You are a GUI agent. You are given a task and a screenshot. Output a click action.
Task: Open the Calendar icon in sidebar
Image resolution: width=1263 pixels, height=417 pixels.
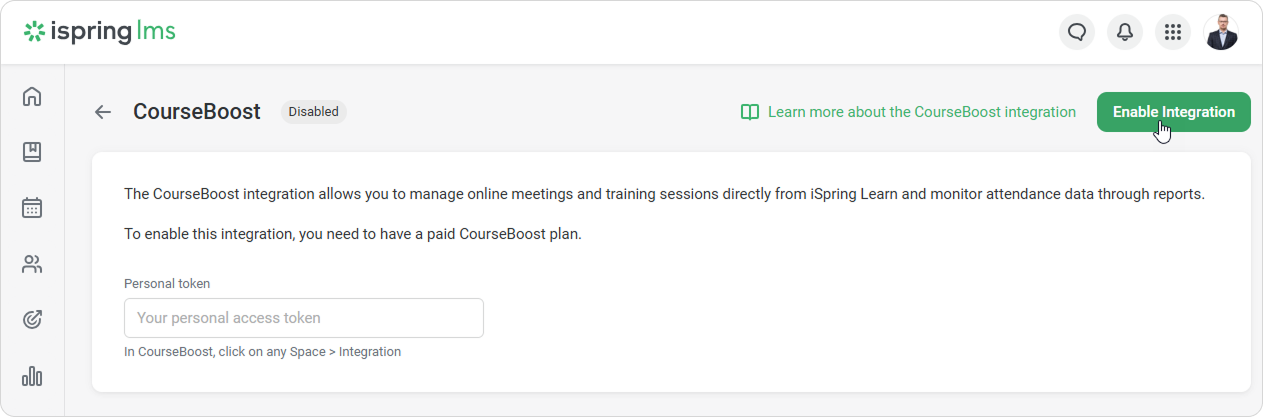pos(32,208)
